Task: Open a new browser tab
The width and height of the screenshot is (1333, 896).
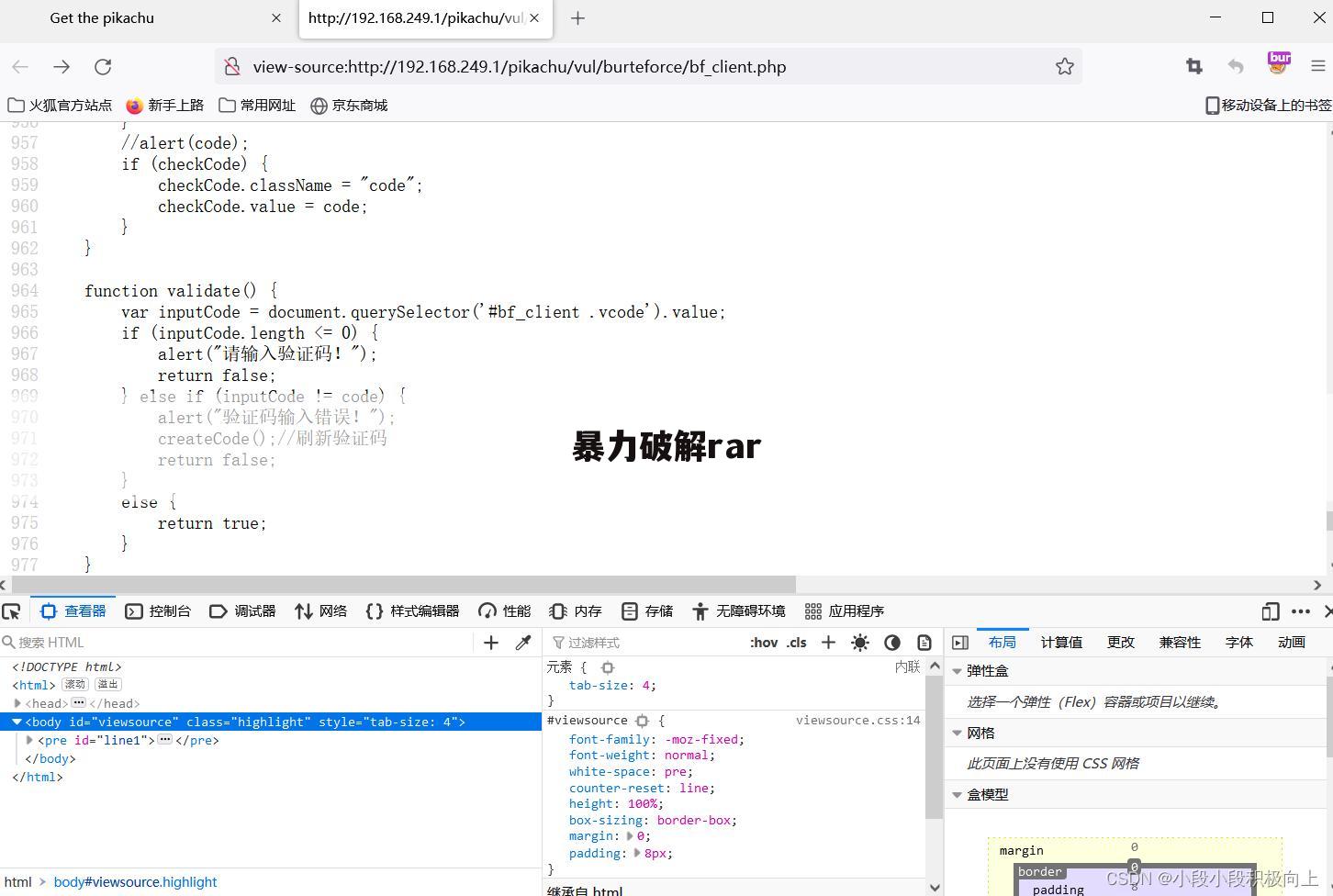Action: click(577, 18)
